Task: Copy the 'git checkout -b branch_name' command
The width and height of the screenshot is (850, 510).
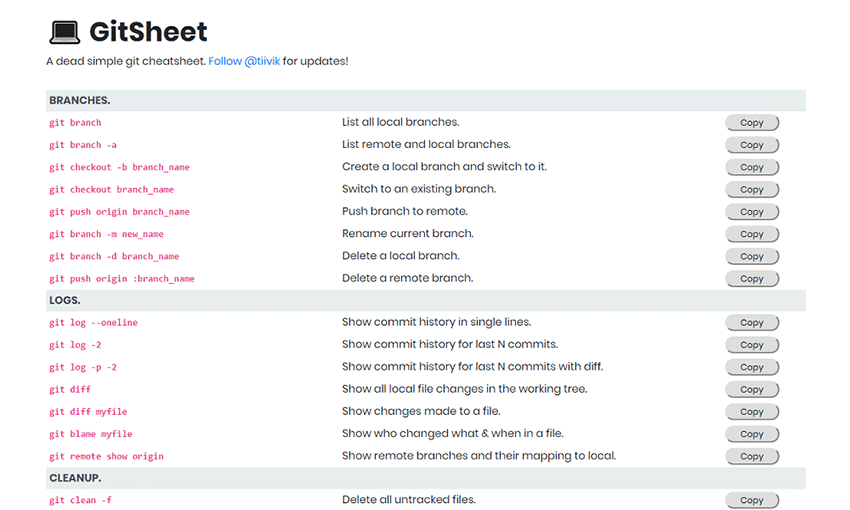Action: (x=752, y=167)
